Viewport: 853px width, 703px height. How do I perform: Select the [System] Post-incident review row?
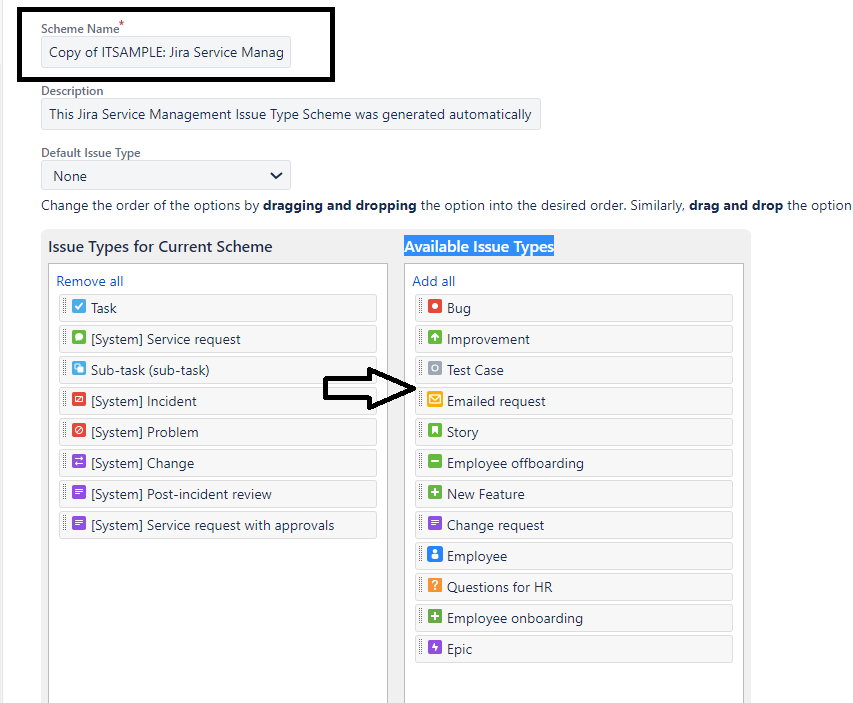218,495
